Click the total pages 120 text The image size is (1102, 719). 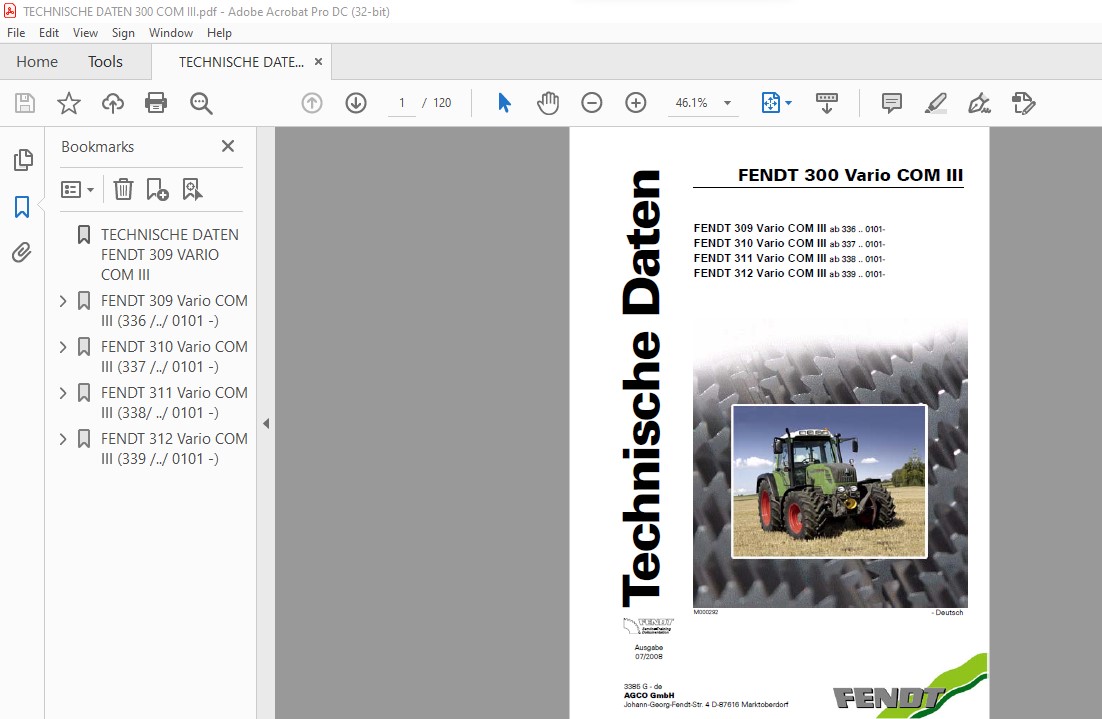(x=442, y=103)
